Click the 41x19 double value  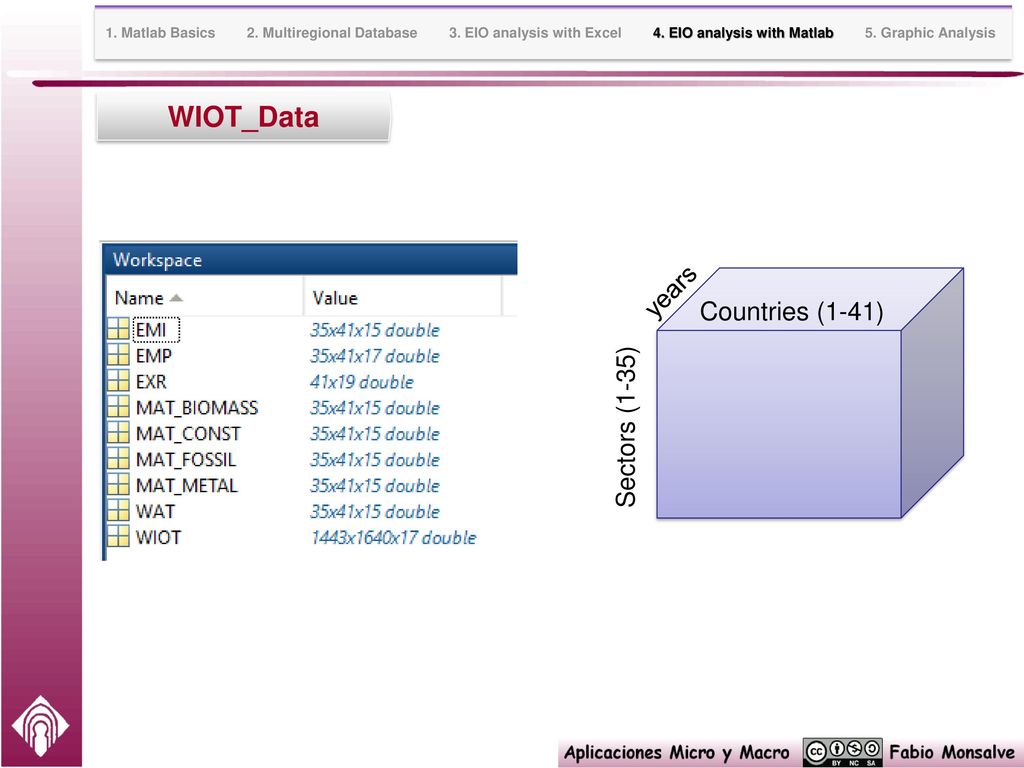362,381
